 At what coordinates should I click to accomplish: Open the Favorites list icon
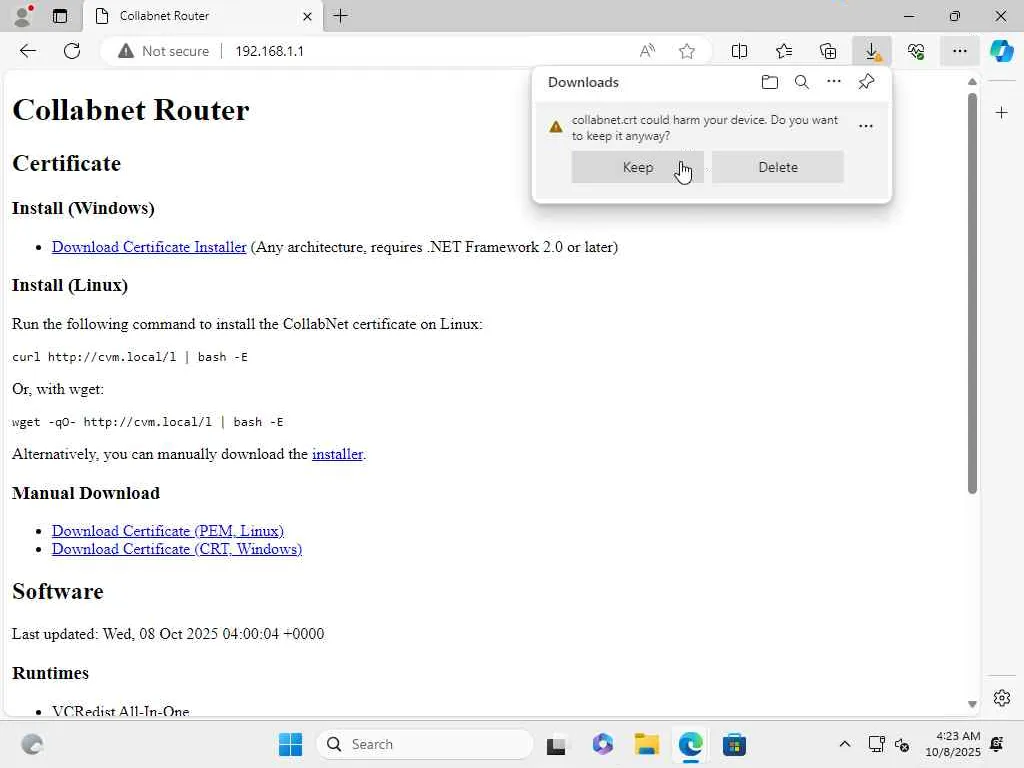point(784,51)
